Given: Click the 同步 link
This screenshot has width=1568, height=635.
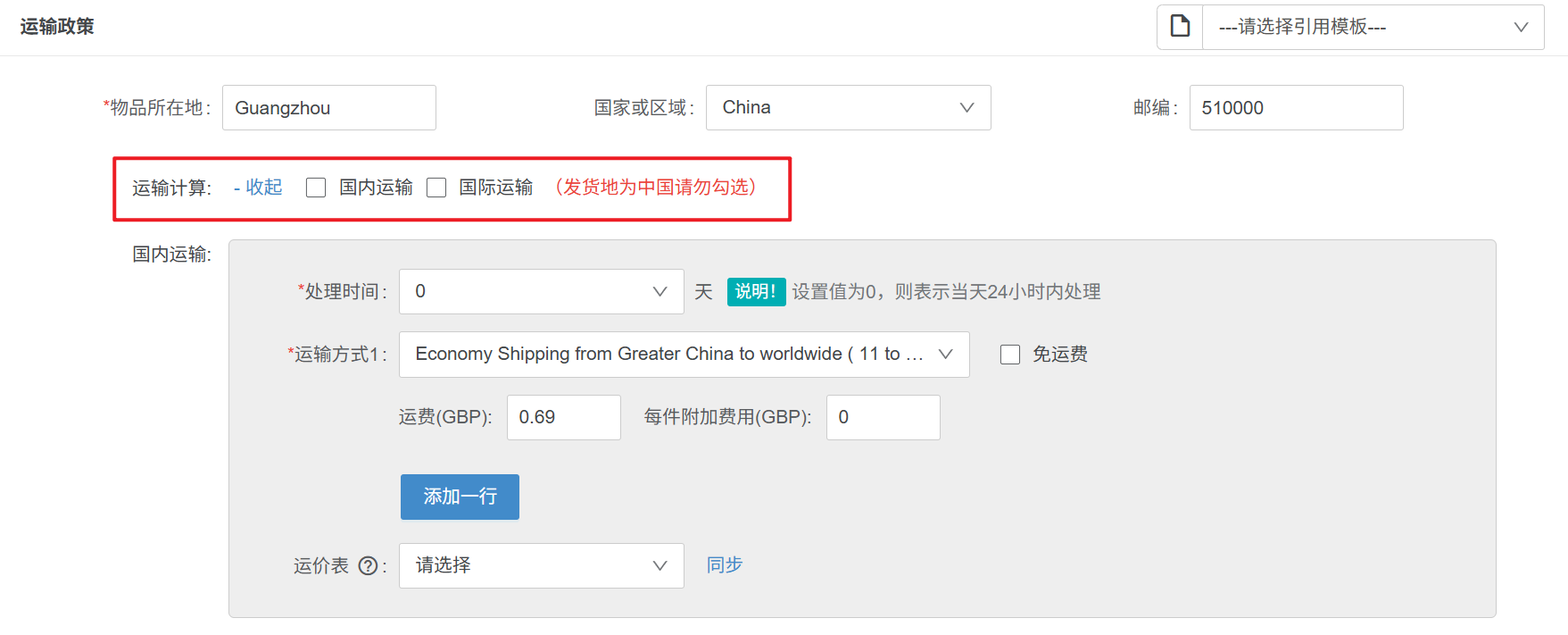Looking at the screenshot, I should point(724,565).
